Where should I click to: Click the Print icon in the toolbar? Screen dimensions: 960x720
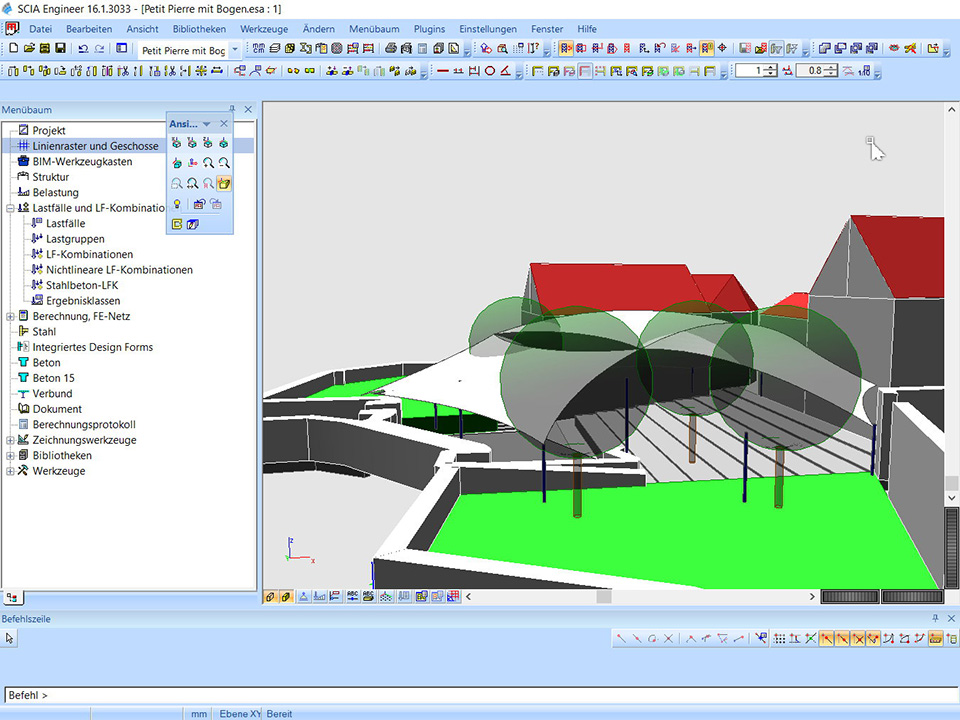click(x=390, y=48)
